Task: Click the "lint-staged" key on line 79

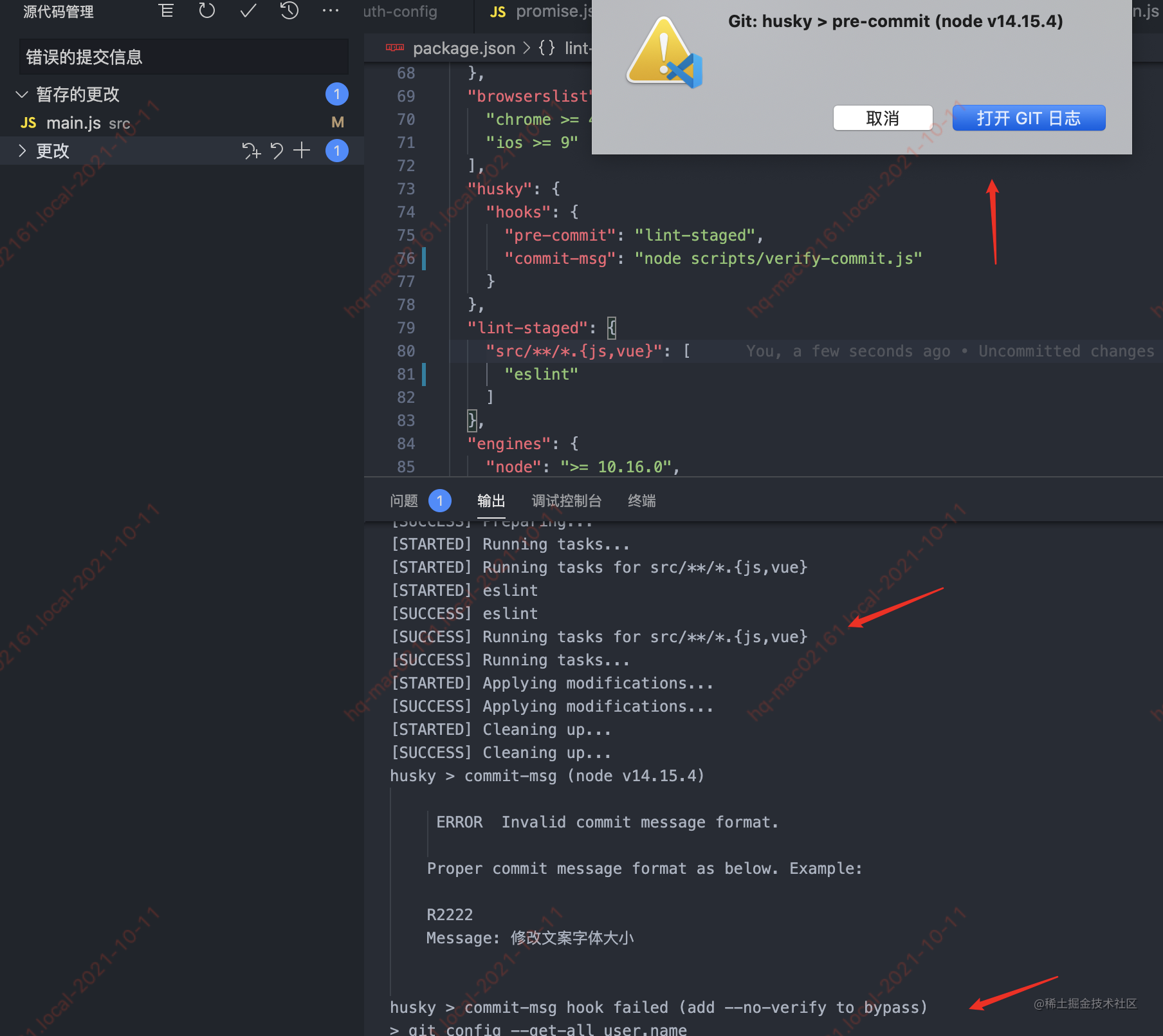Action: point(527,328)
